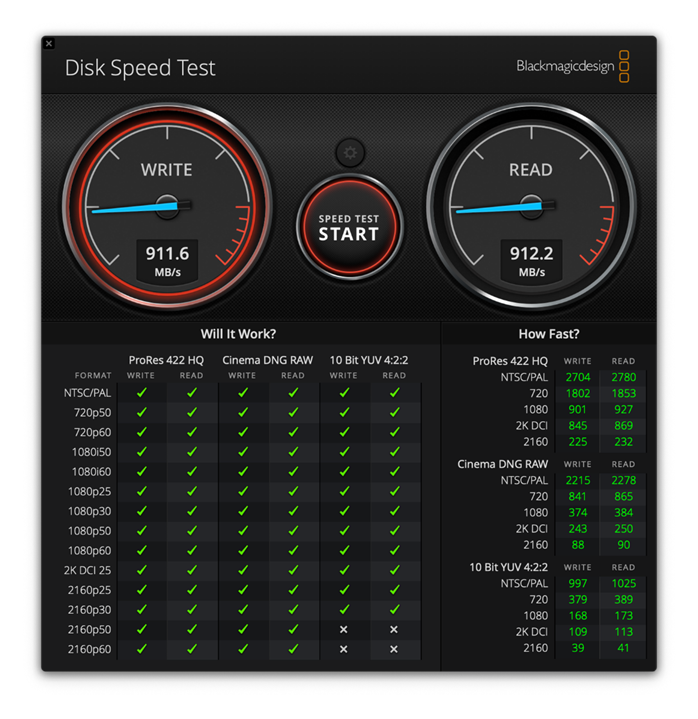
Task: Click ProRes 422 HQ write checkmark for NTSC/PAL
Action: [x=141, y=393]
